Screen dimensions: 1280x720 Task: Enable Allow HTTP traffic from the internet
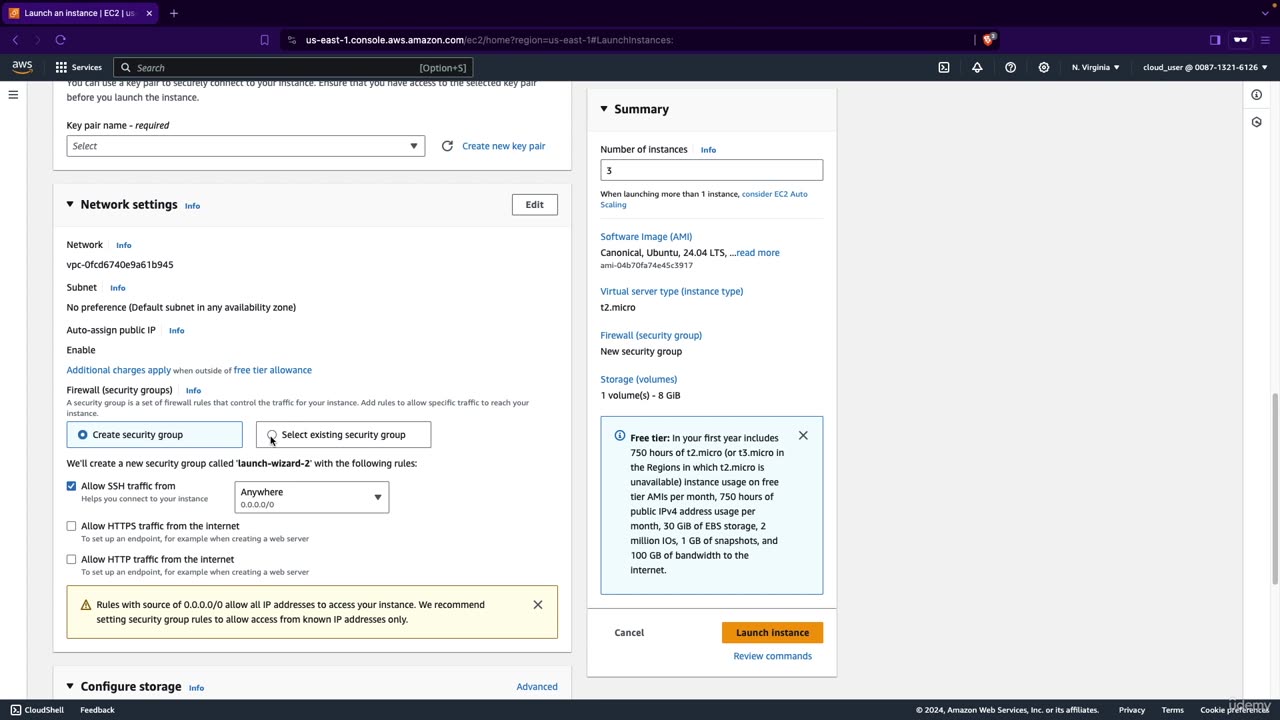71,560
